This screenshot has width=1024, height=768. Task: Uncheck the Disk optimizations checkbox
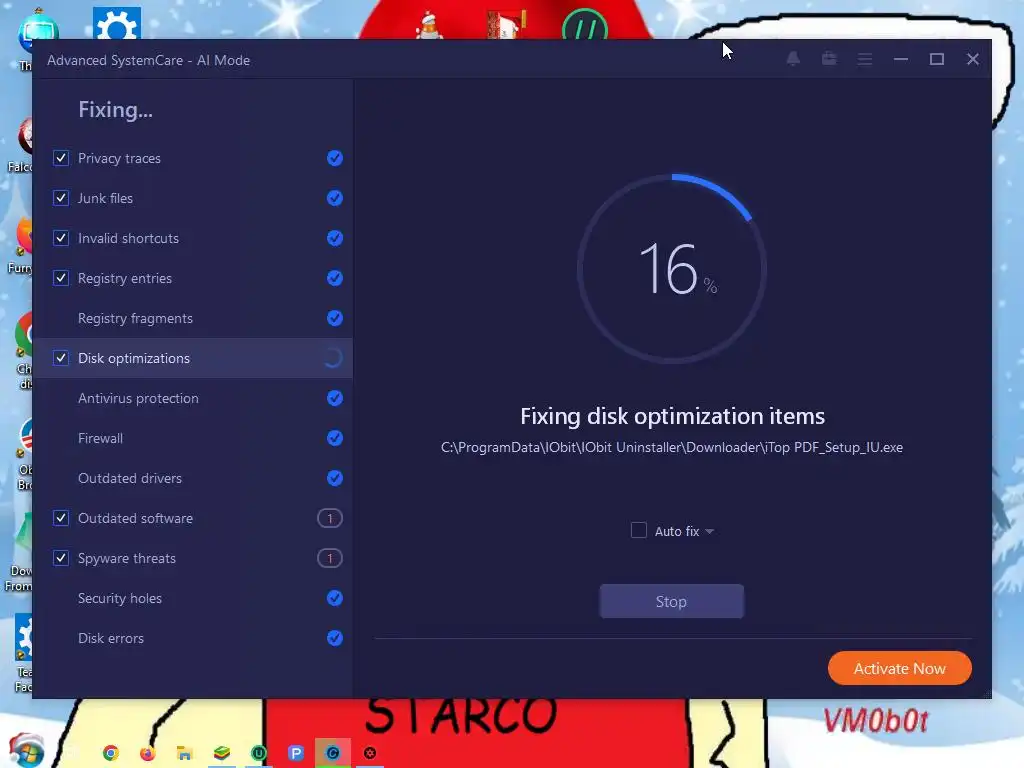point(61,358)
